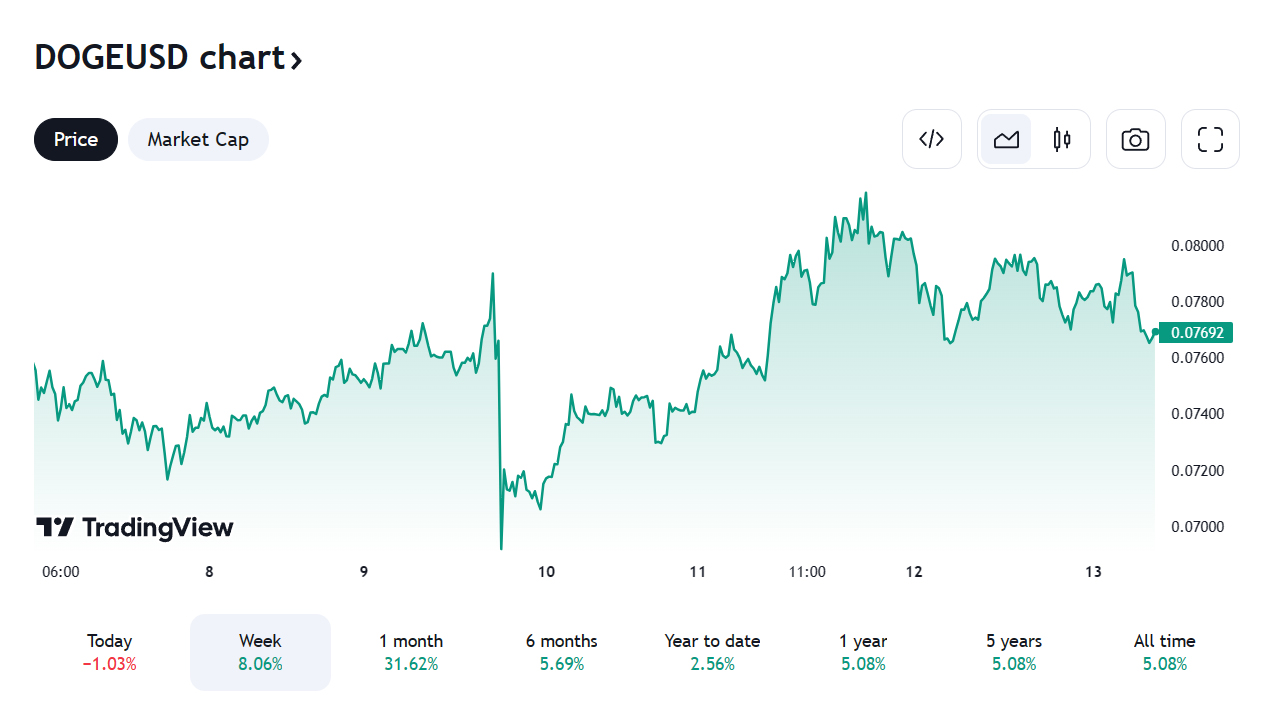Select the Price toggle pill
The height and width of the screenshot is (720, 1280).
(x=76, y=139)
